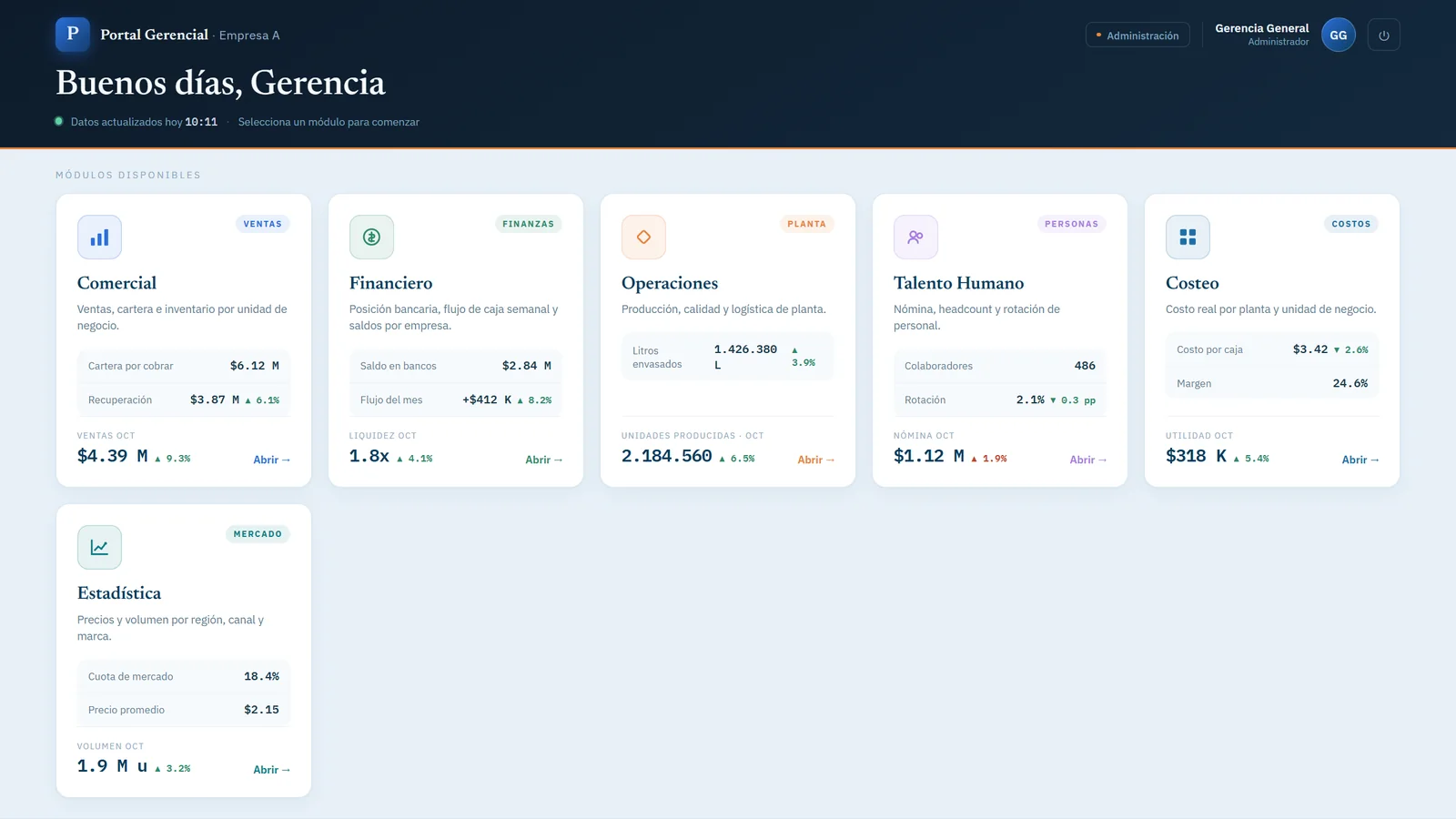Click the Operaciones card title
1456x819 pixels.
(x=670, y=283)
